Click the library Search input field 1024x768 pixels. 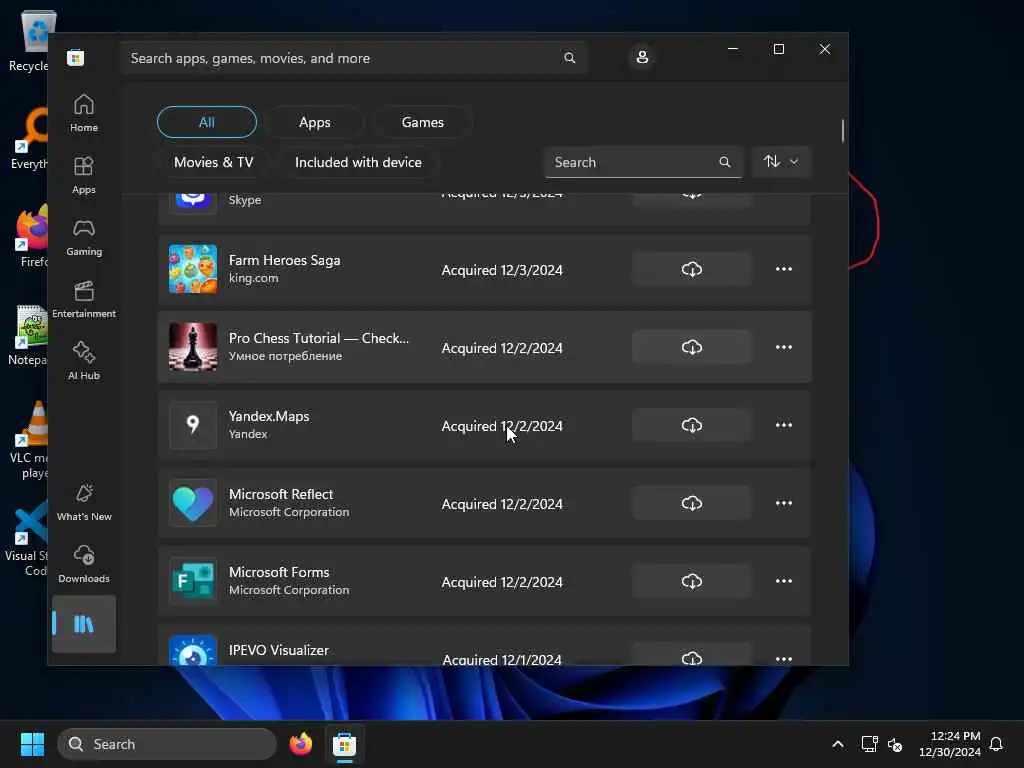[x=643, y=162]
